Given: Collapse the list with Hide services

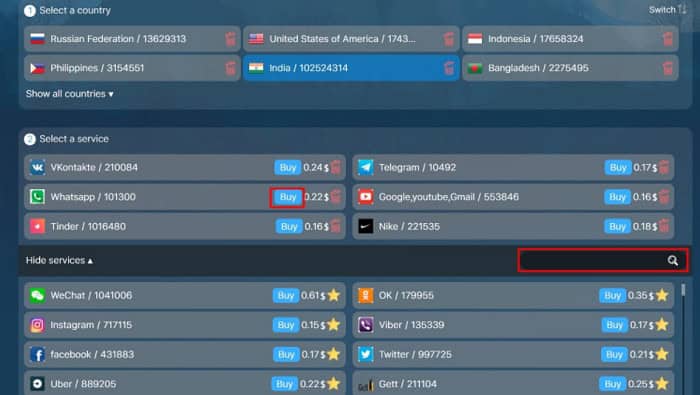Looking at the screenshot, I should click(59, 260).
